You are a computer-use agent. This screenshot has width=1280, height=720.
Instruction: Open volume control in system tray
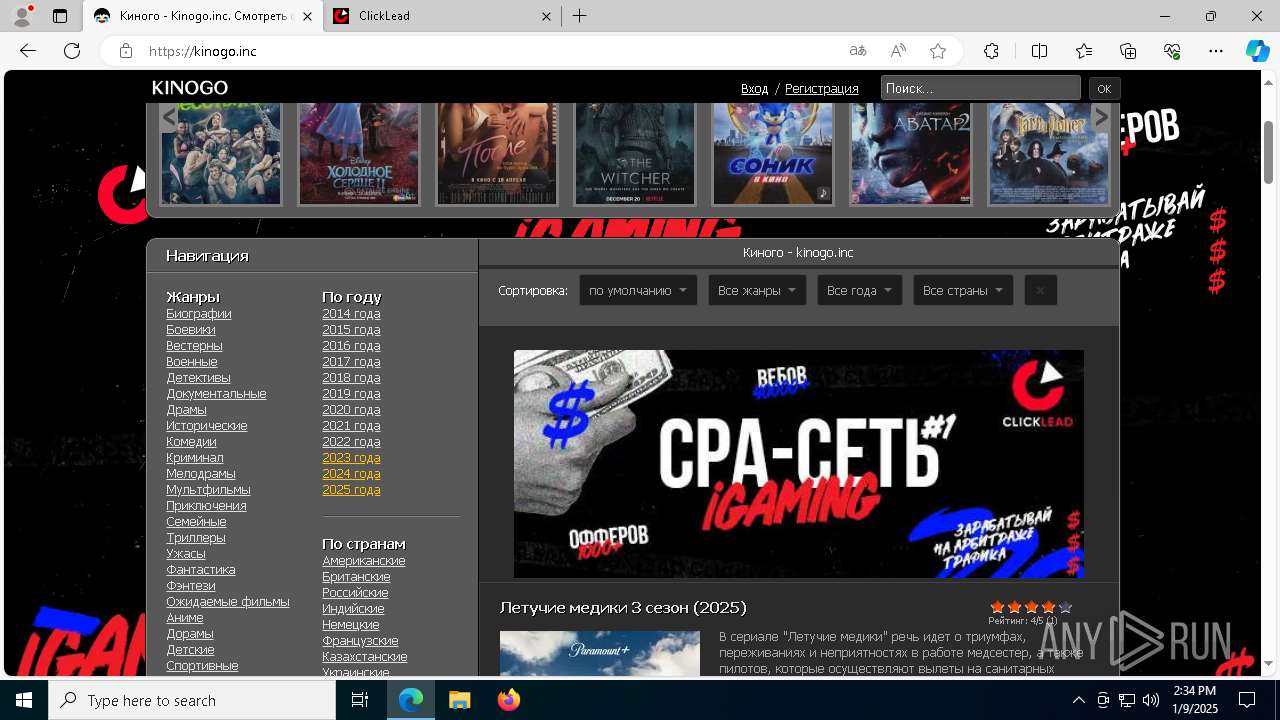coord(1151,700)
